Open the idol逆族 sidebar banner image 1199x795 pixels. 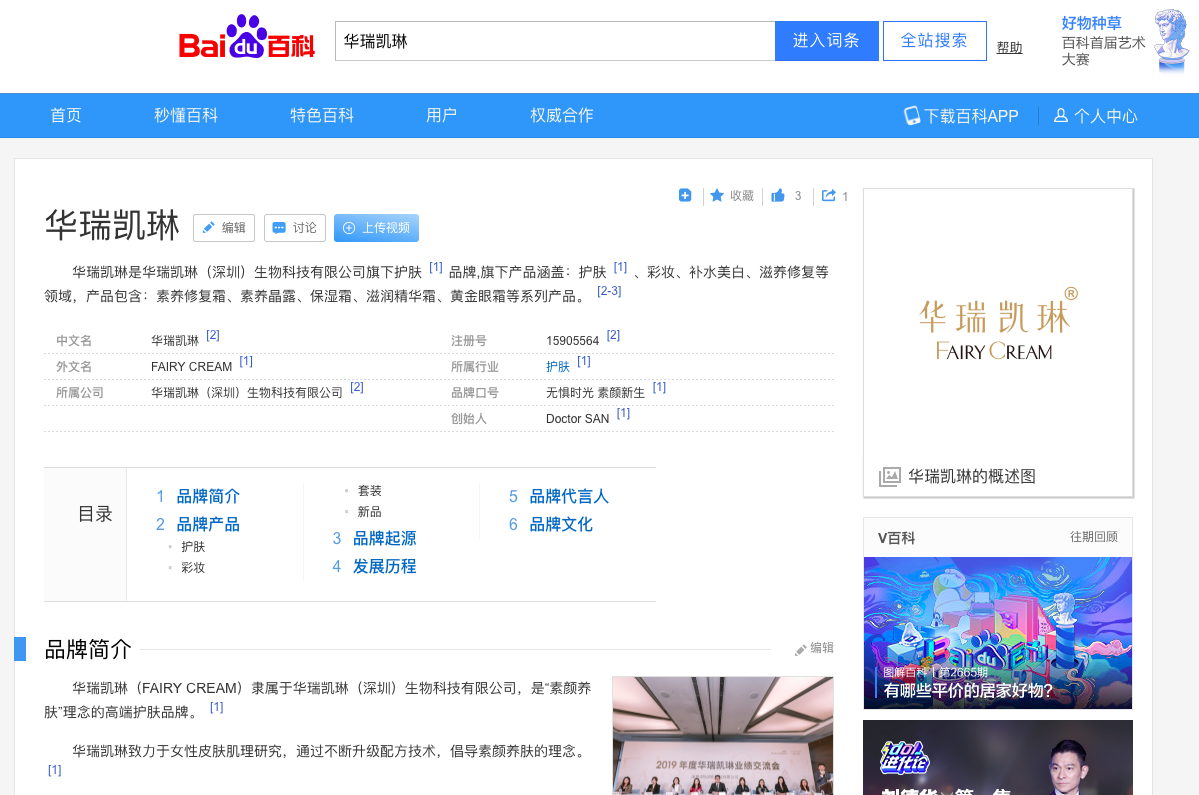[x=998, y=758]
